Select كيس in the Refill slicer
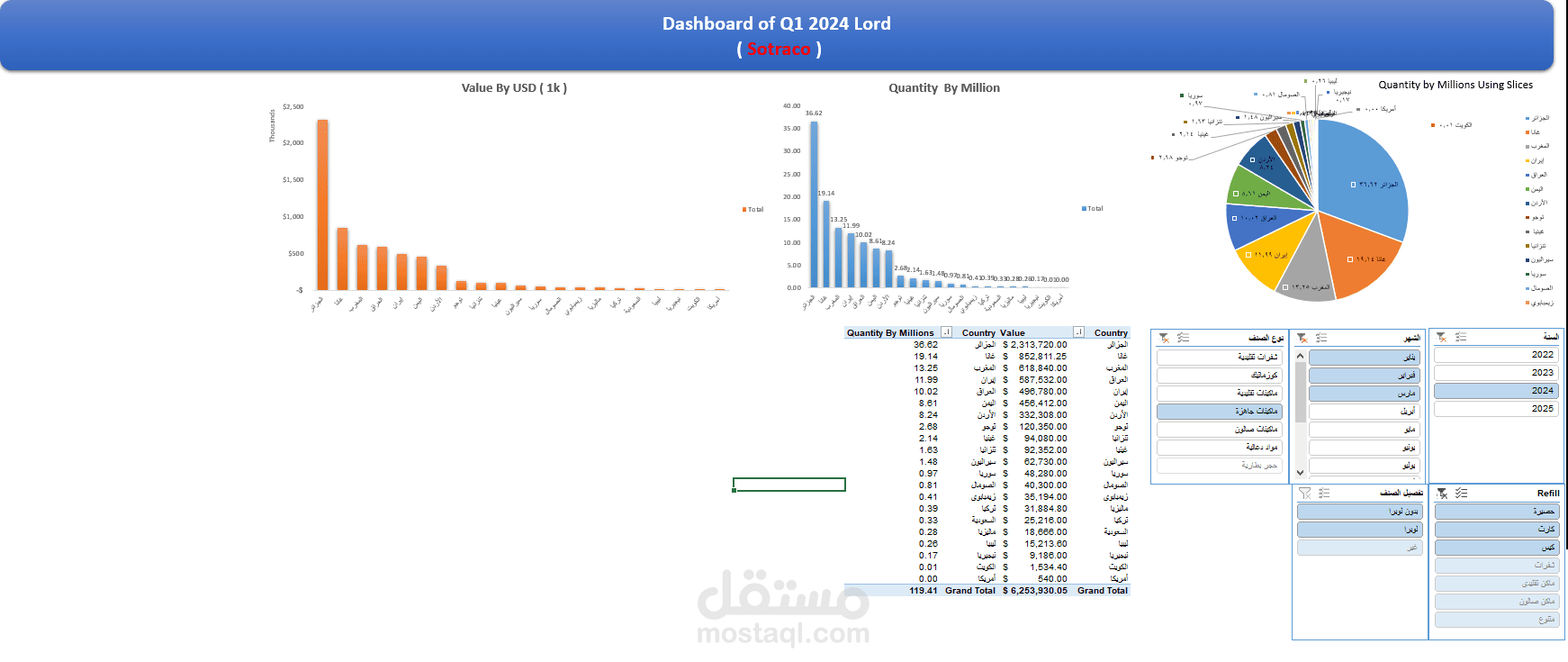1568x662 pixels. tap(1496, 548)
